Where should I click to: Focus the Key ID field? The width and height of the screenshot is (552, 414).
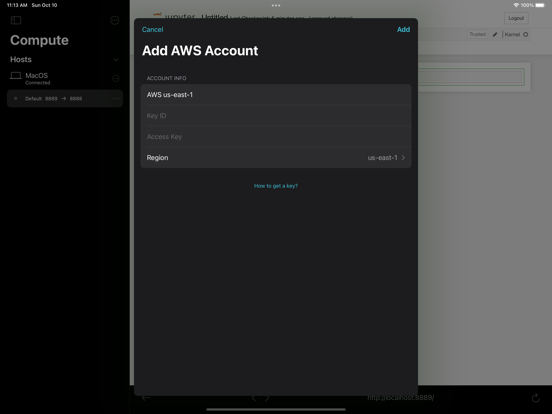(276, 116)
